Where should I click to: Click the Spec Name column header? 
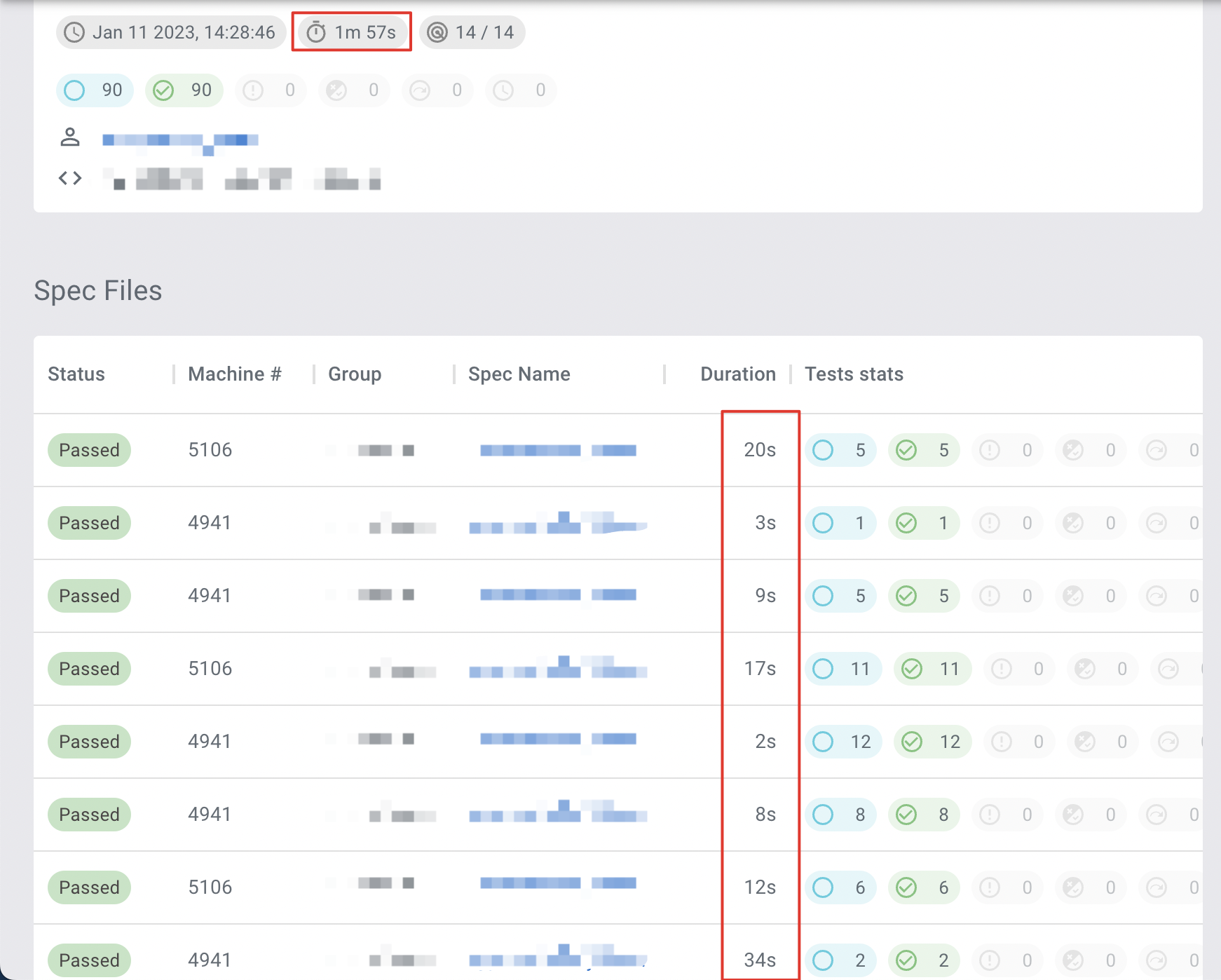click(x=519, y=374)
